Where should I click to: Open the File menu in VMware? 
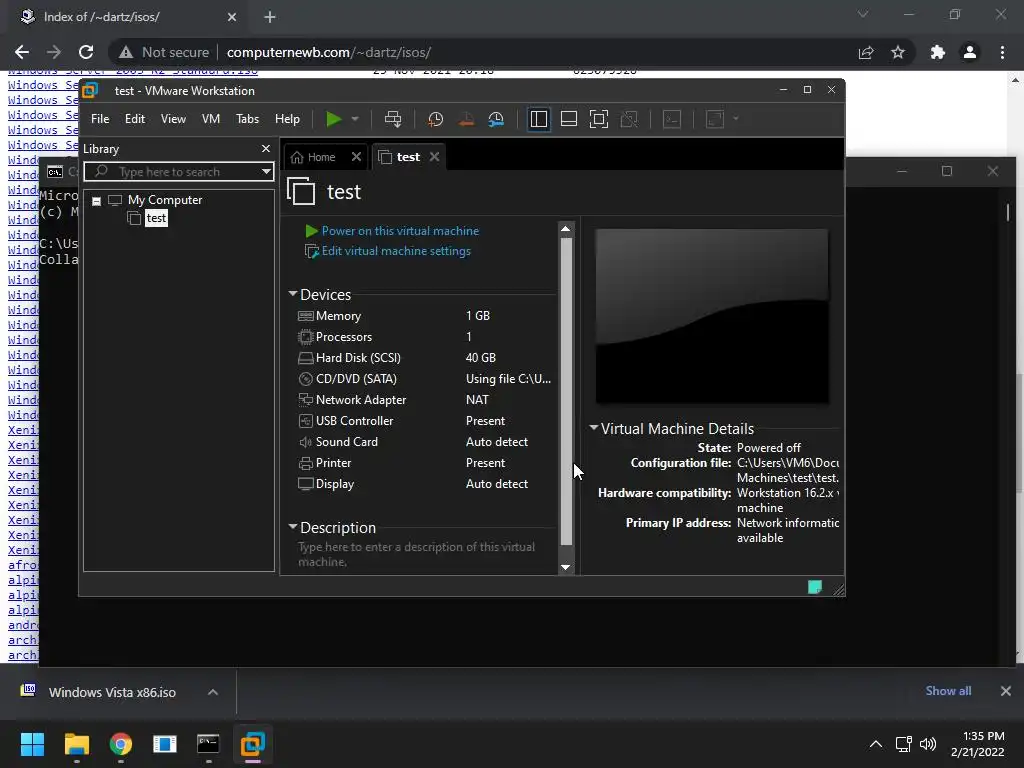pyautogui.click(x=100, y=119)
